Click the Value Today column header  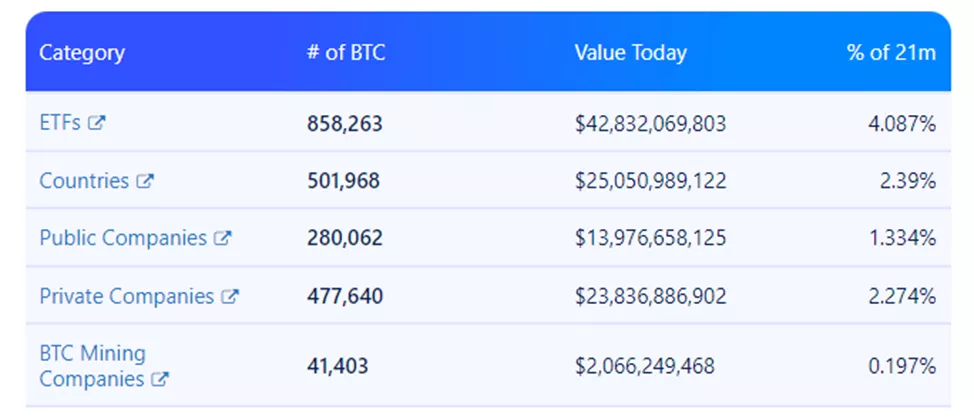630,52
